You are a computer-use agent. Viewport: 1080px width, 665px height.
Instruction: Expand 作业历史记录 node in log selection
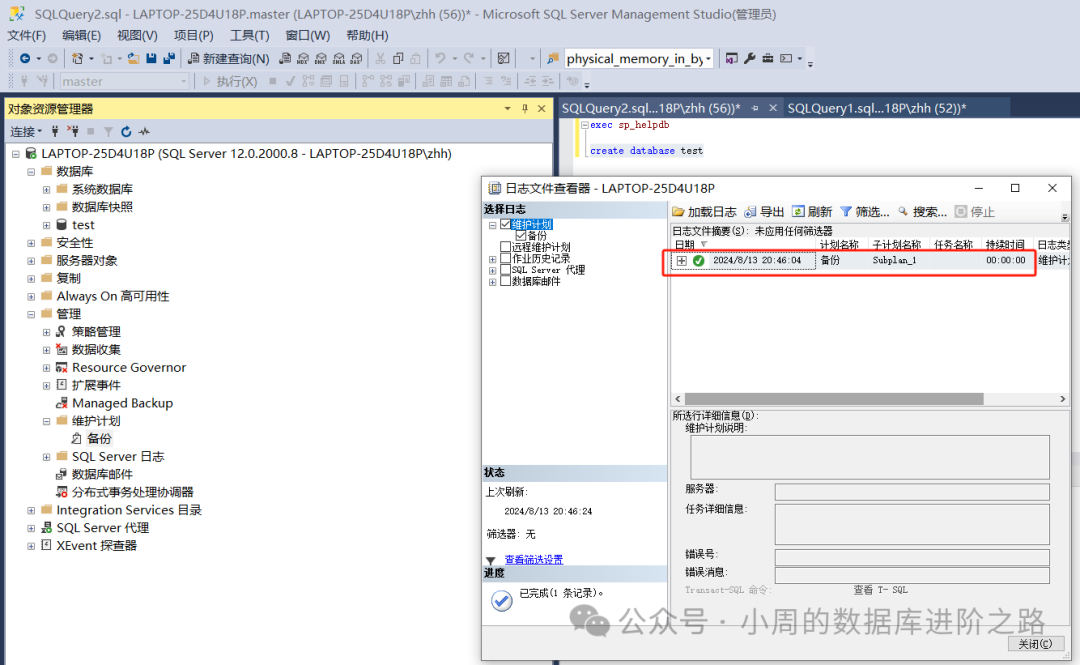tap(492, 259)
